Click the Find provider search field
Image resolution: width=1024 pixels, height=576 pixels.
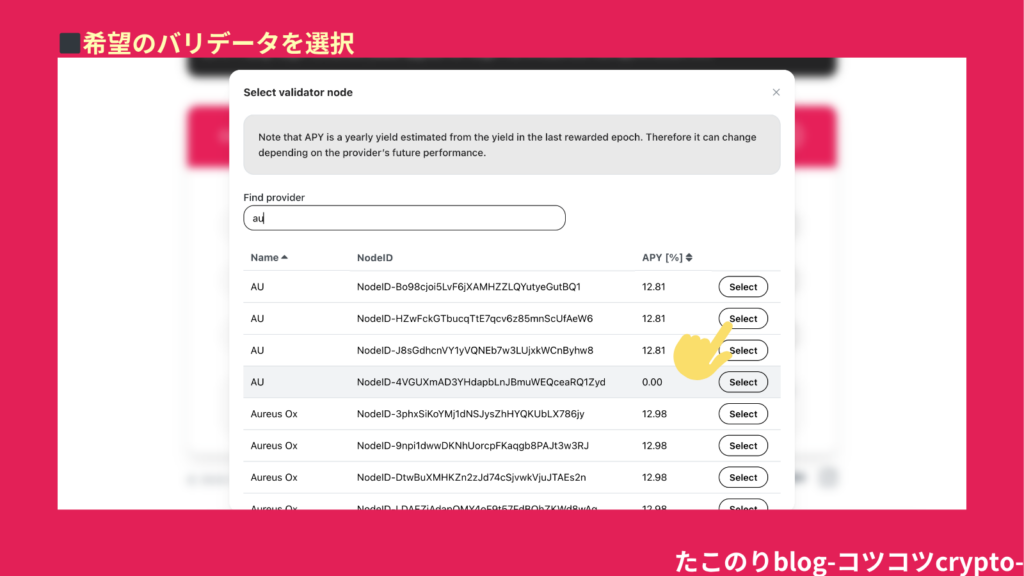click(x=404, y=218)
